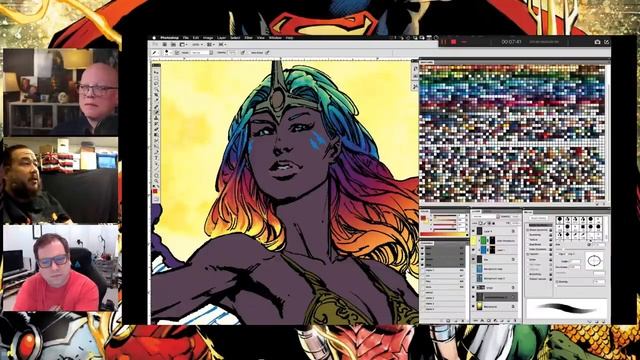Image resolution: width=640 pixels, height=360 pixels.
Task: Open the Screen Mode dropdown
Action: [222, 44]
